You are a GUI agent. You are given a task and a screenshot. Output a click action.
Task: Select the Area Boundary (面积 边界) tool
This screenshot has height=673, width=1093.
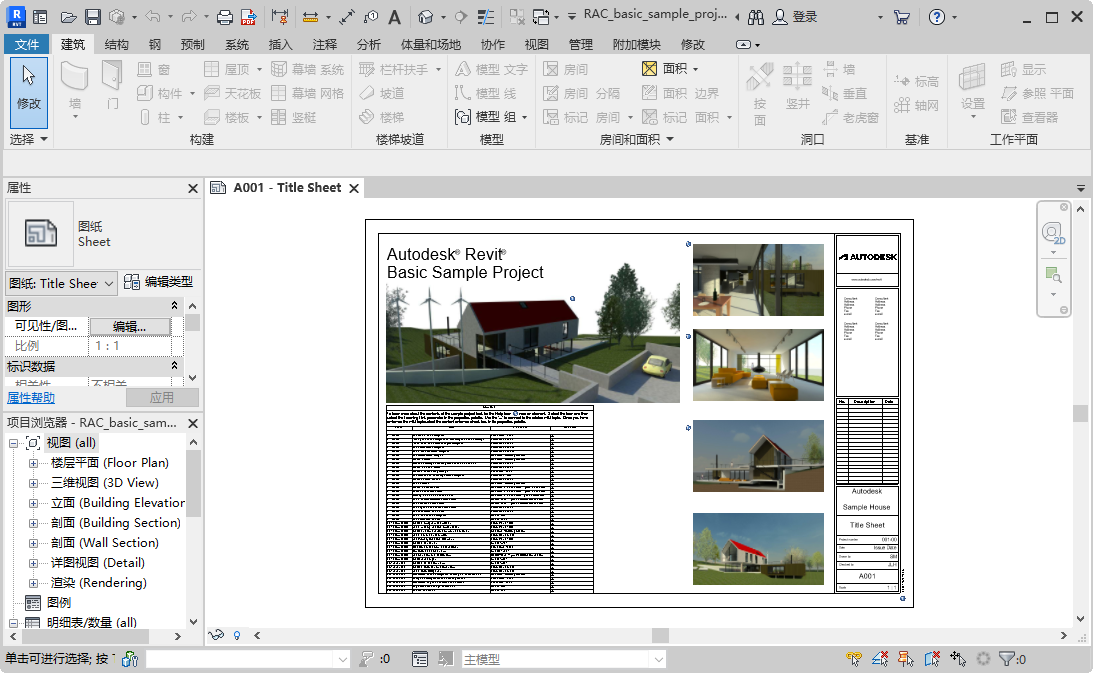pos(680,93)
